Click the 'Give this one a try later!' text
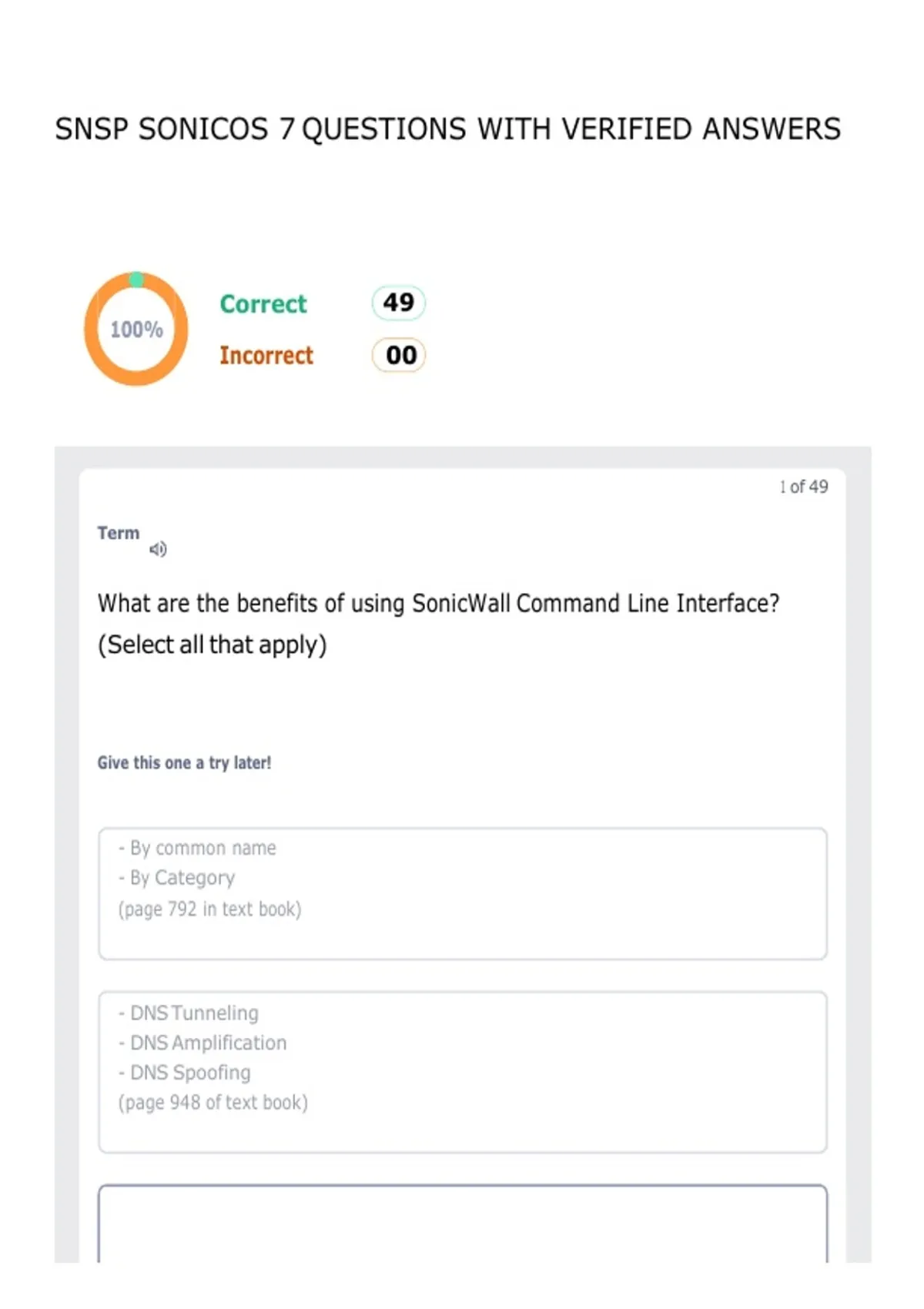 184,763
